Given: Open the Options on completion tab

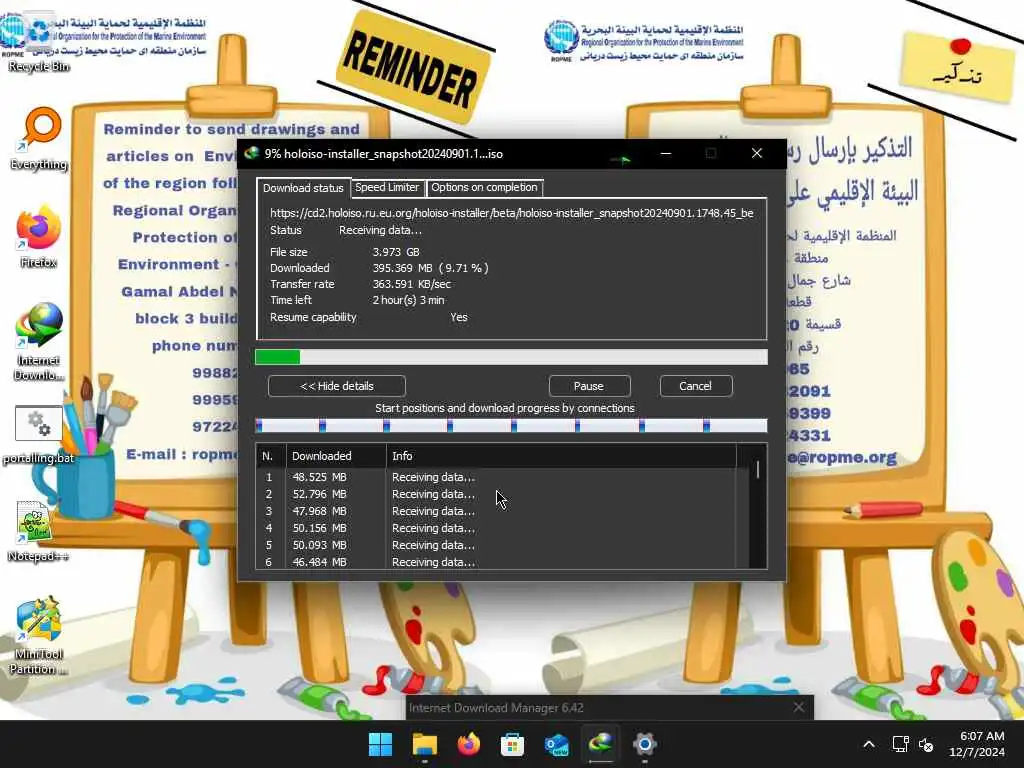Looking at the screenshot, I should (x=484, y=187).
